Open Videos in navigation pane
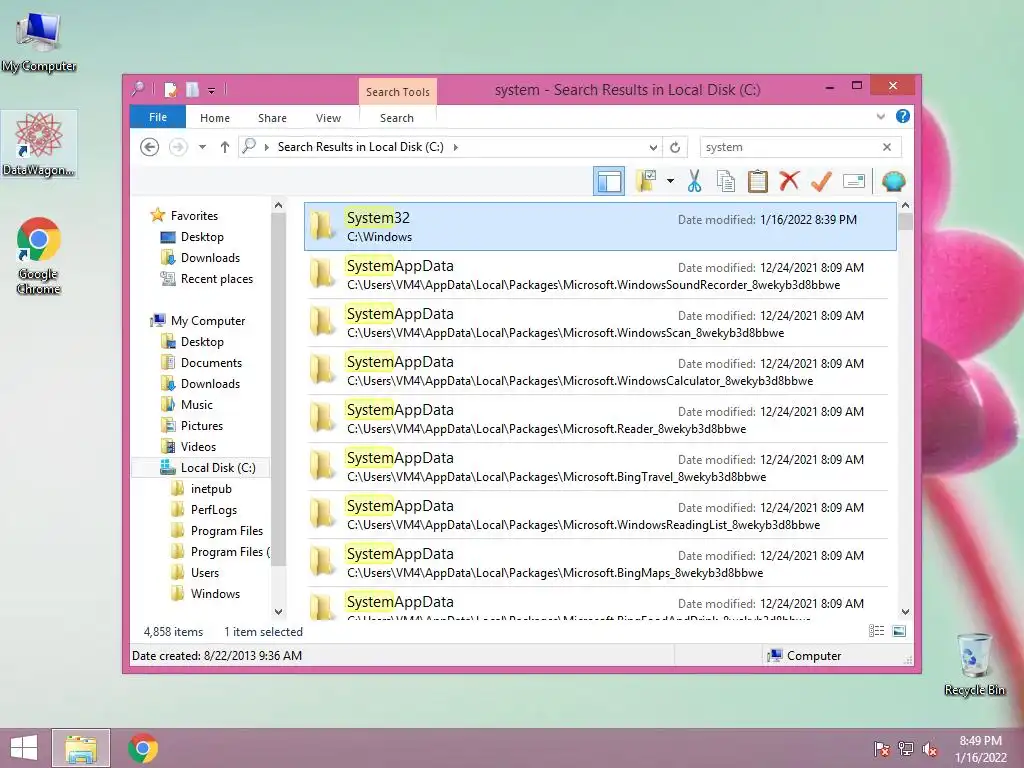 [x=198, y=447]
